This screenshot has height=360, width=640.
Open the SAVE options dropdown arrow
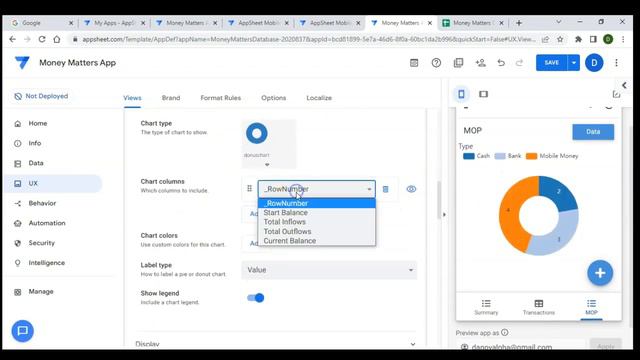coord(573,63)
